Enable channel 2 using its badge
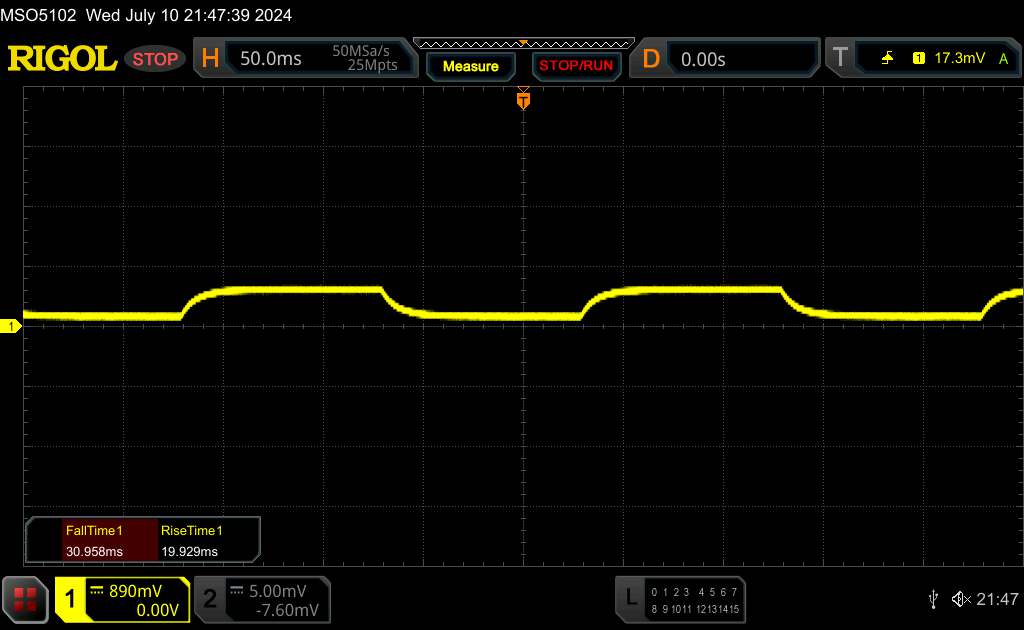Viewport: 1024px width, 630px height. [210, 599]
